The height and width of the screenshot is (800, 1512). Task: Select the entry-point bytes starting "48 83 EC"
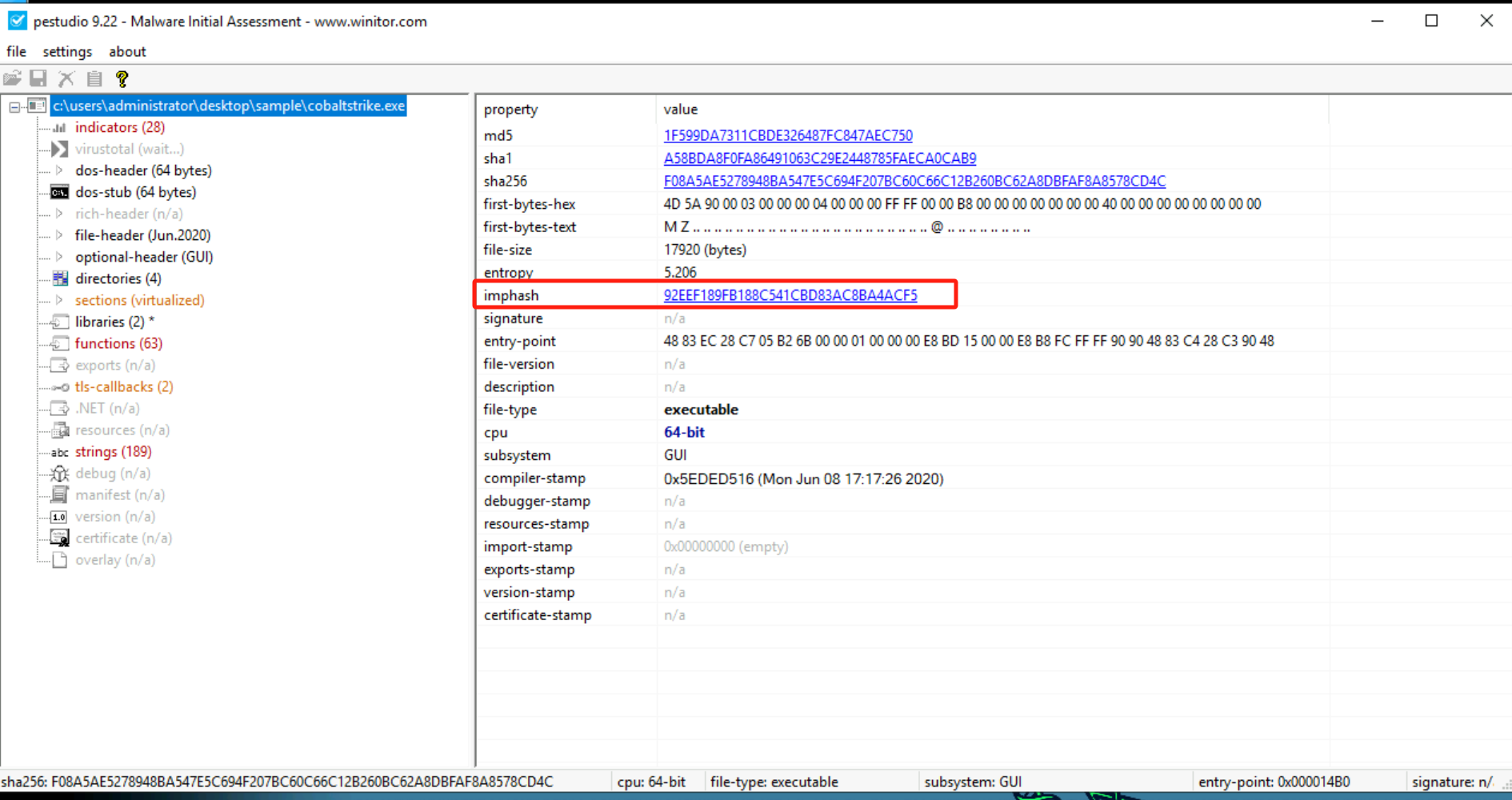[x=969, y=341]
